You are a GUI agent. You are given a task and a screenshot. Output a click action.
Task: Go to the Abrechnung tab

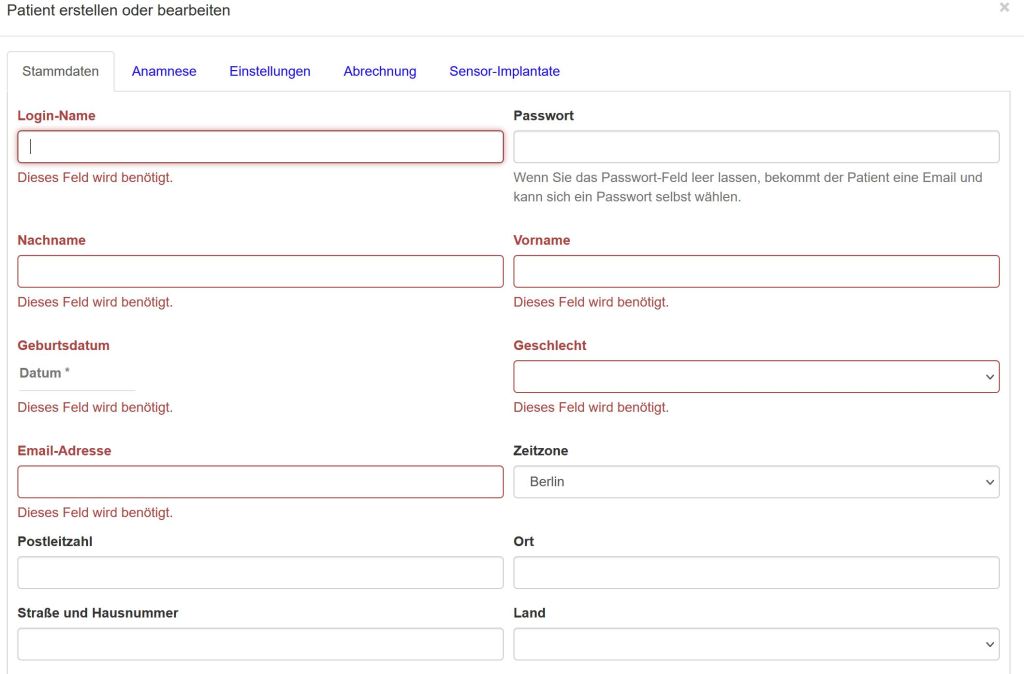point(380,71)
